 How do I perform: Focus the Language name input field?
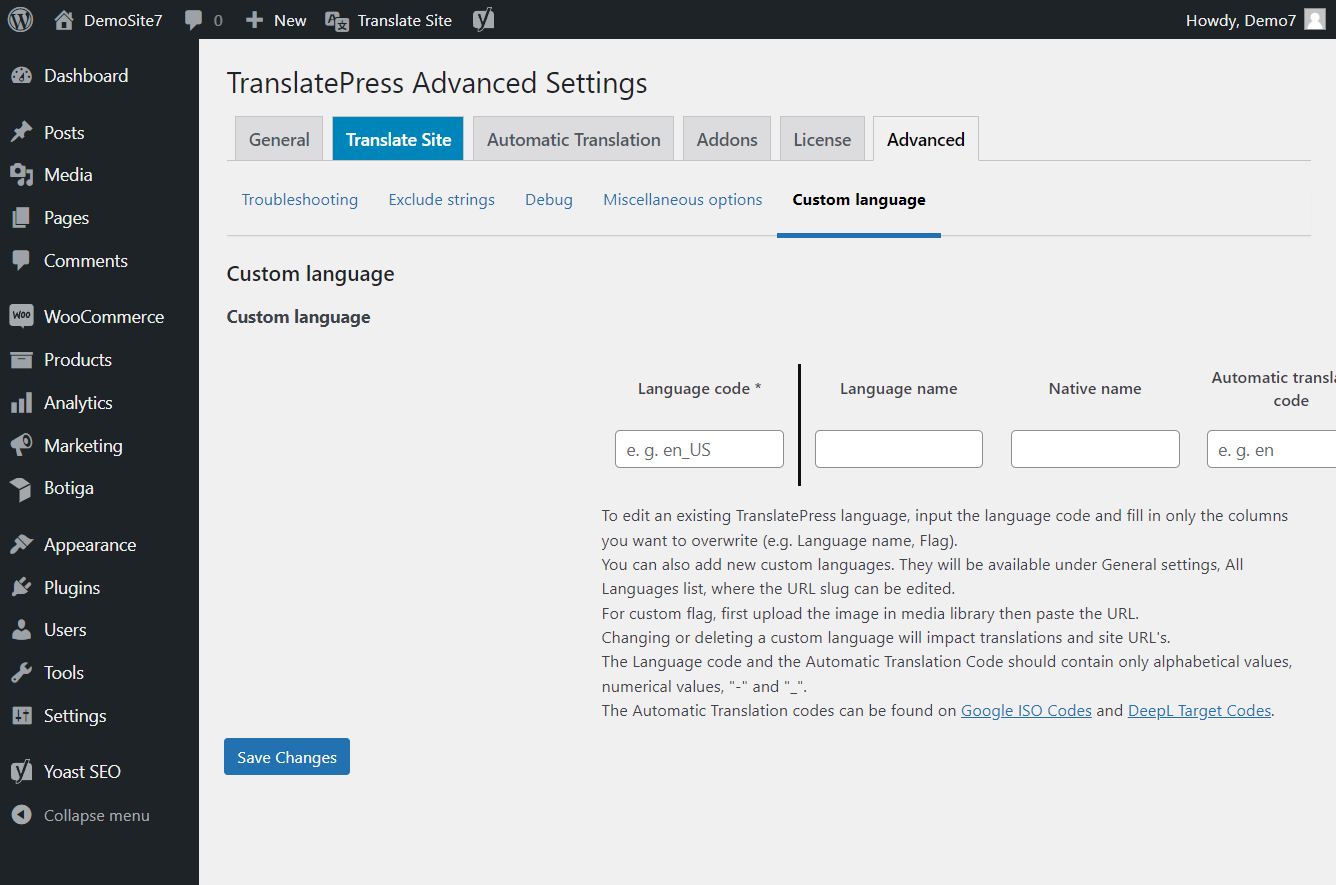899,449
